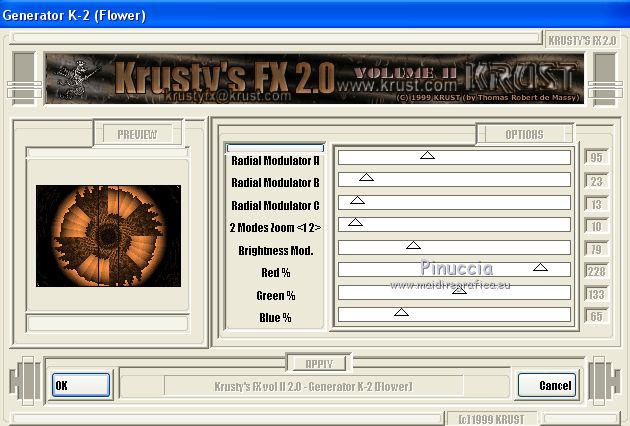Click the Brightness Mod. label
This screenshot has height=426, width=630.
pos(275,251)
